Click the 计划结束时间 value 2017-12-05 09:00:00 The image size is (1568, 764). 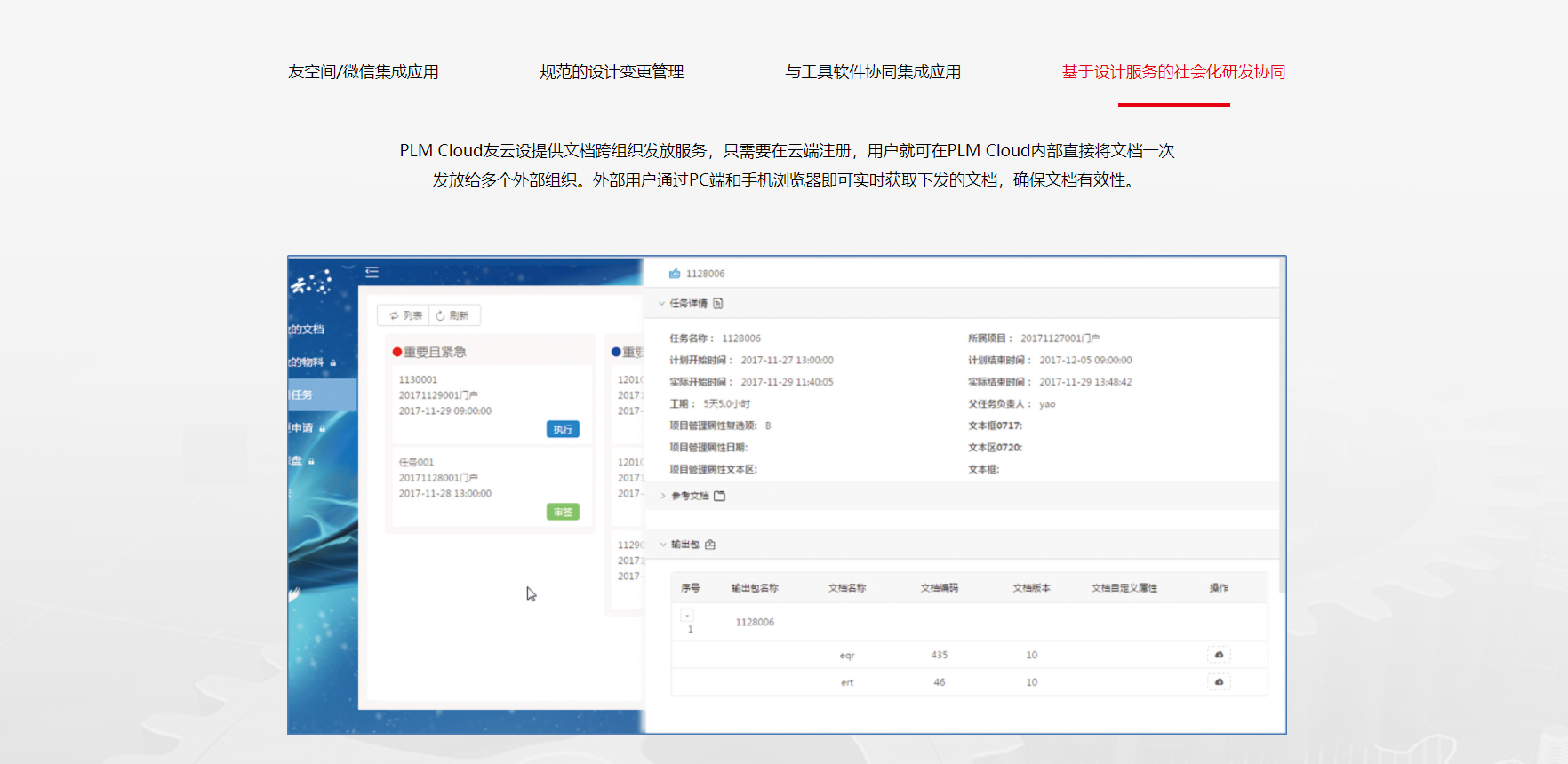pos(1085,361)
